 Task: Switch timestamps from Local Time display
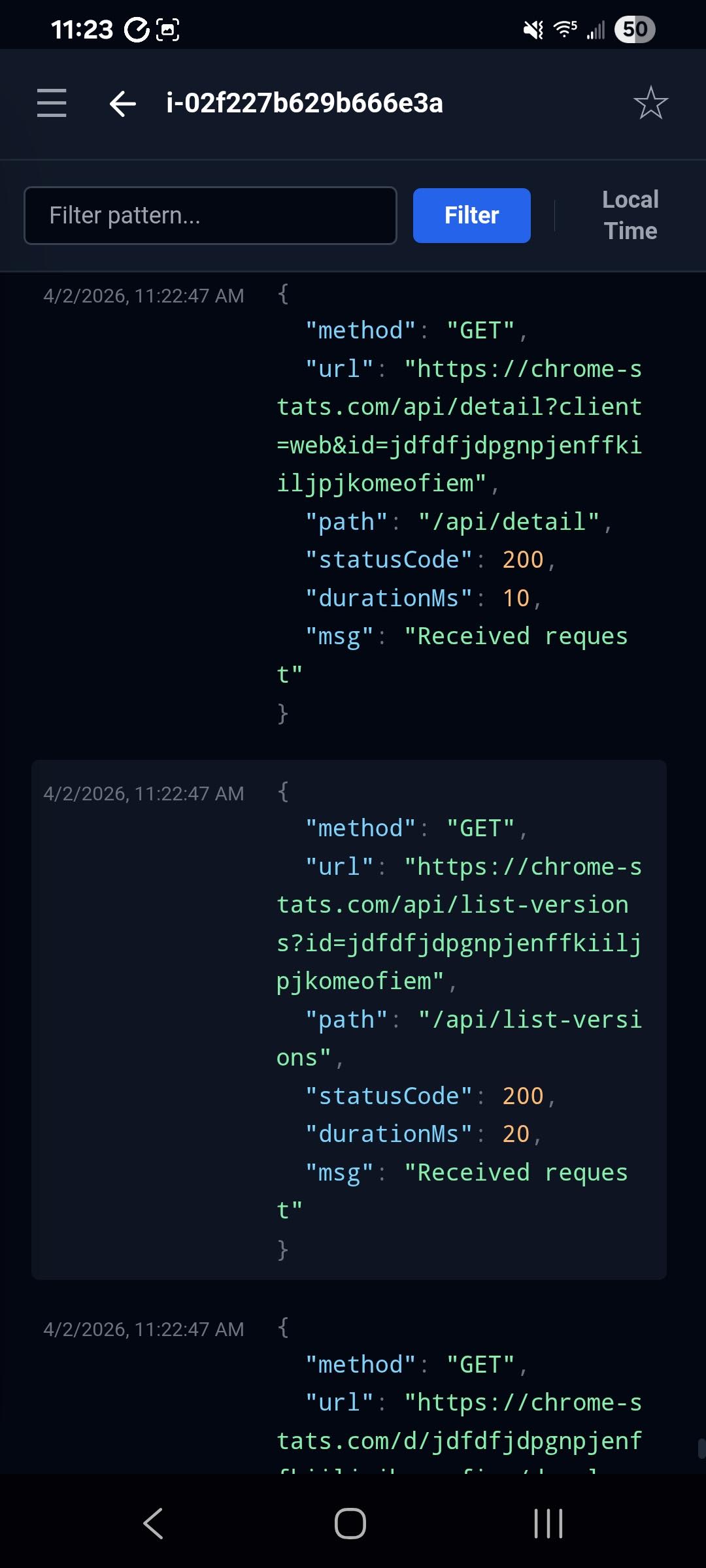click(x=629, y=214)
